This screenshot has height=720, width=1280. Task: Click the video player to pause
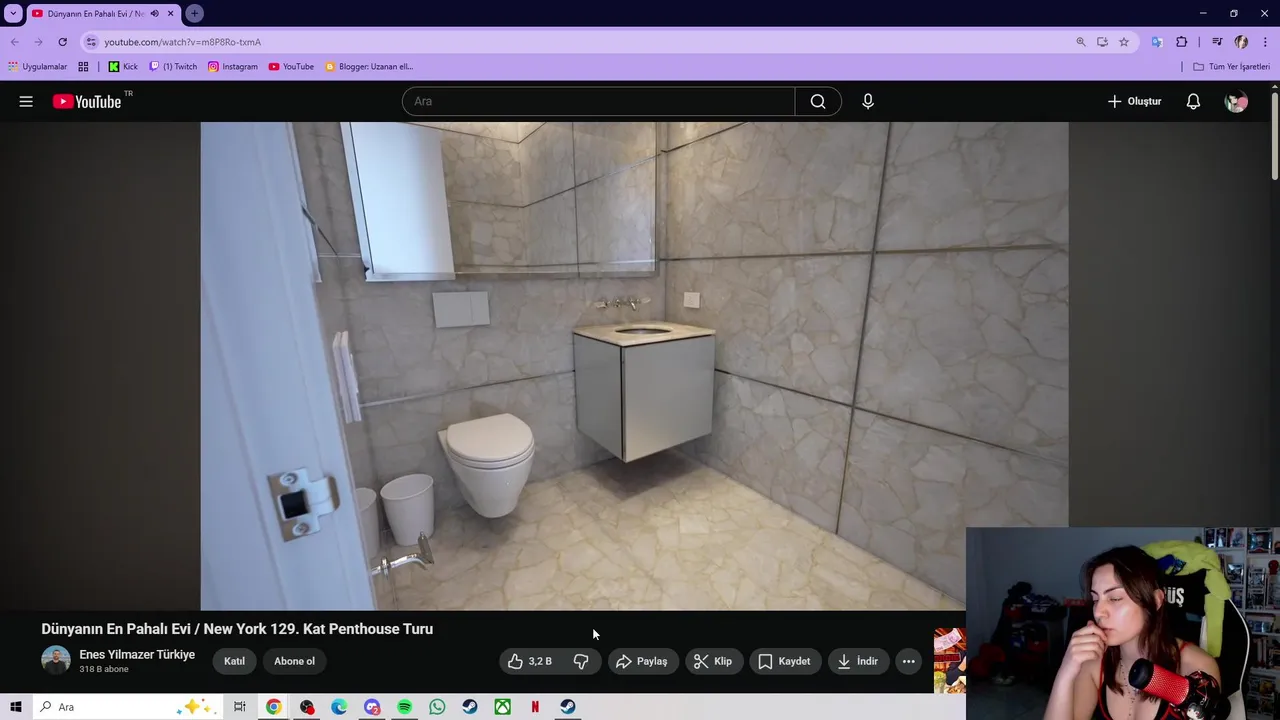pyautogui.click(x=634, y=366)
